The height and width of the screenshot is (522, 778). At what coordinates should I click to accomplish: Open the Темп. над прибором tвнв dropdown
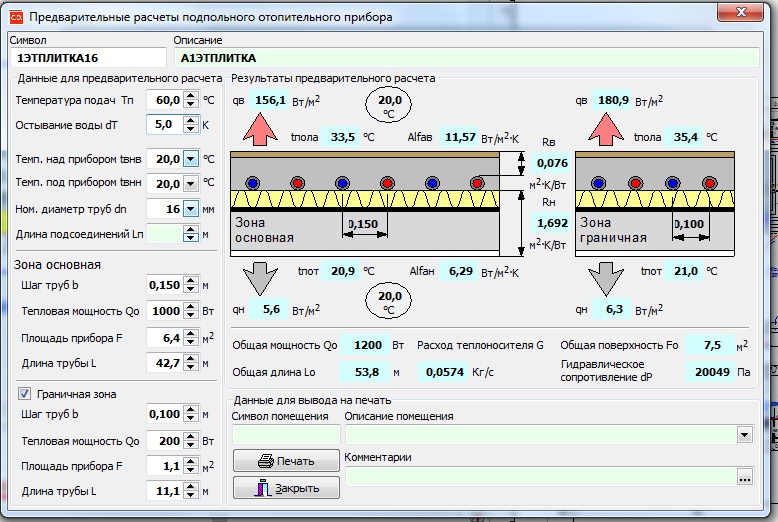191,159
